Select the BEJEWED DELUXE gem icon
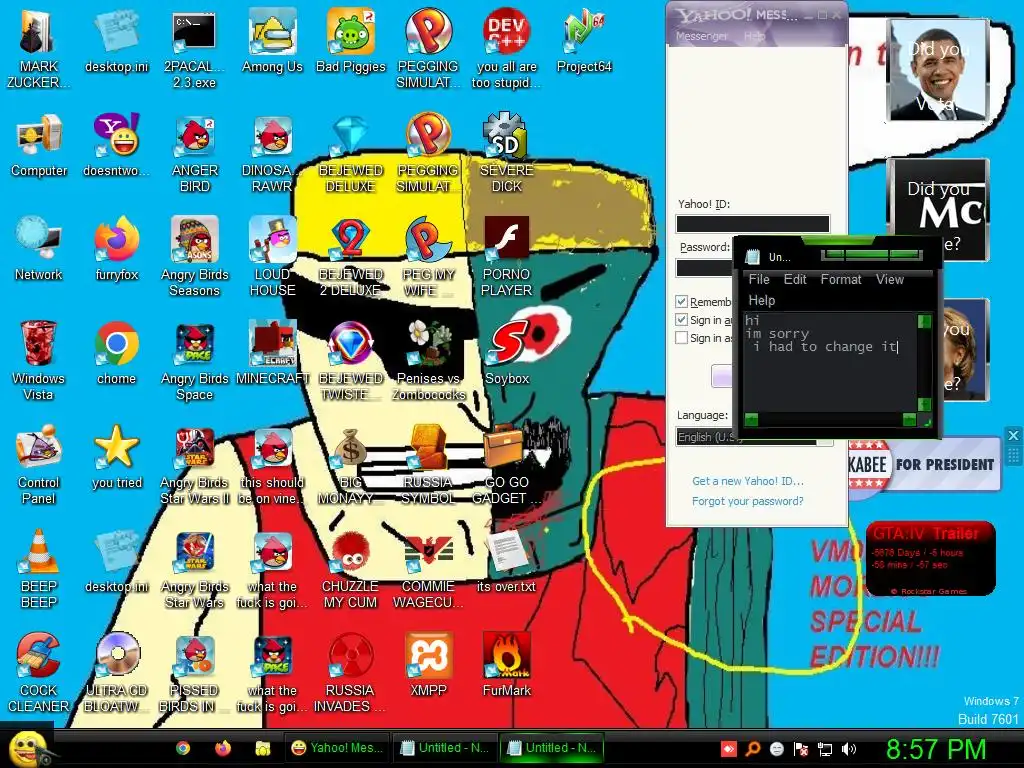The width and height of the screenshot is (1024, 768). [x=351, y=153]
